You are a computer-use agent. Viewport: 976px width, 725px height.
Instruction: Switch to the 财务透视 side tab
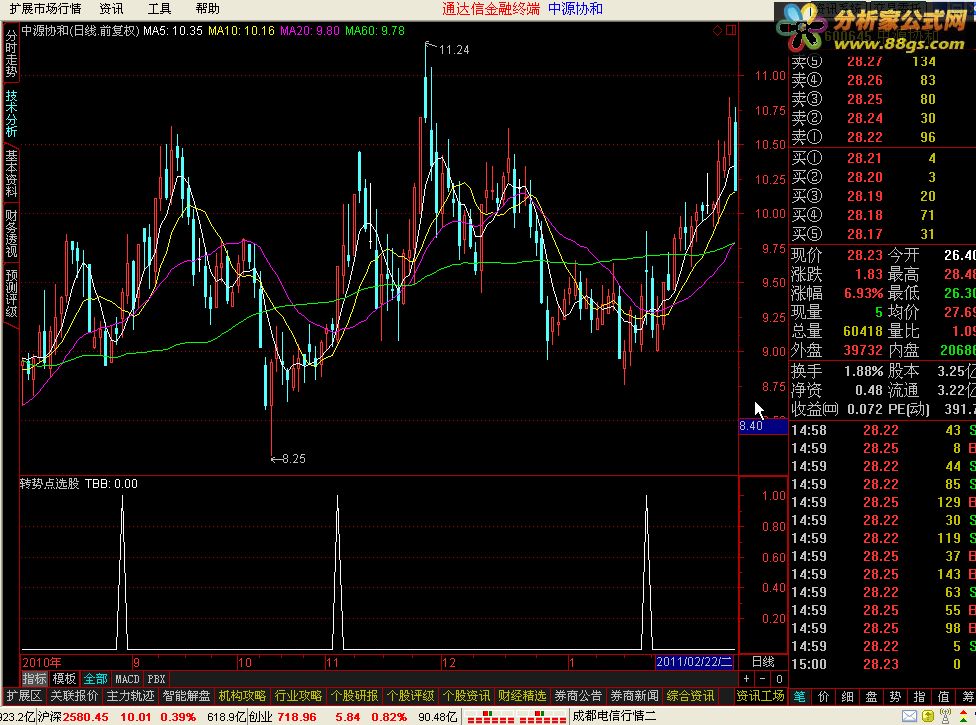[x=11, y=233]
